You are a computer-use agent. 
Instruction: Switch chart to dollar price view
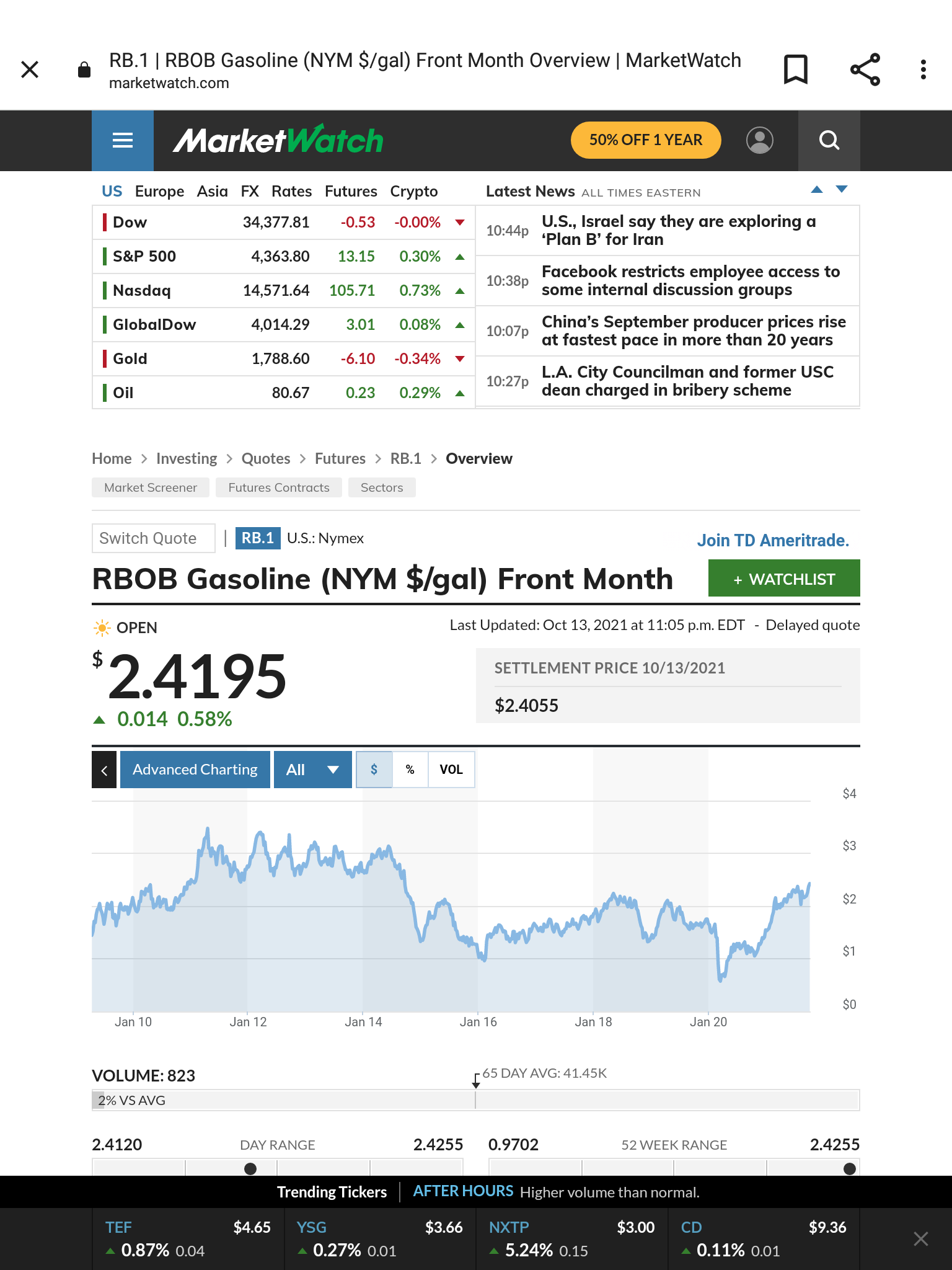(374, 770)
